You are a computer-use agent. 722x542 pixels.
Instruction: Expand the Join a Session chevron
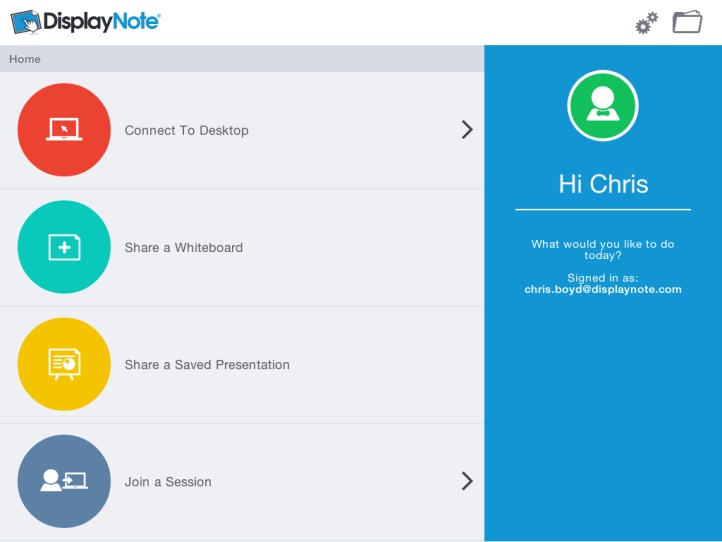click(467, 481)
